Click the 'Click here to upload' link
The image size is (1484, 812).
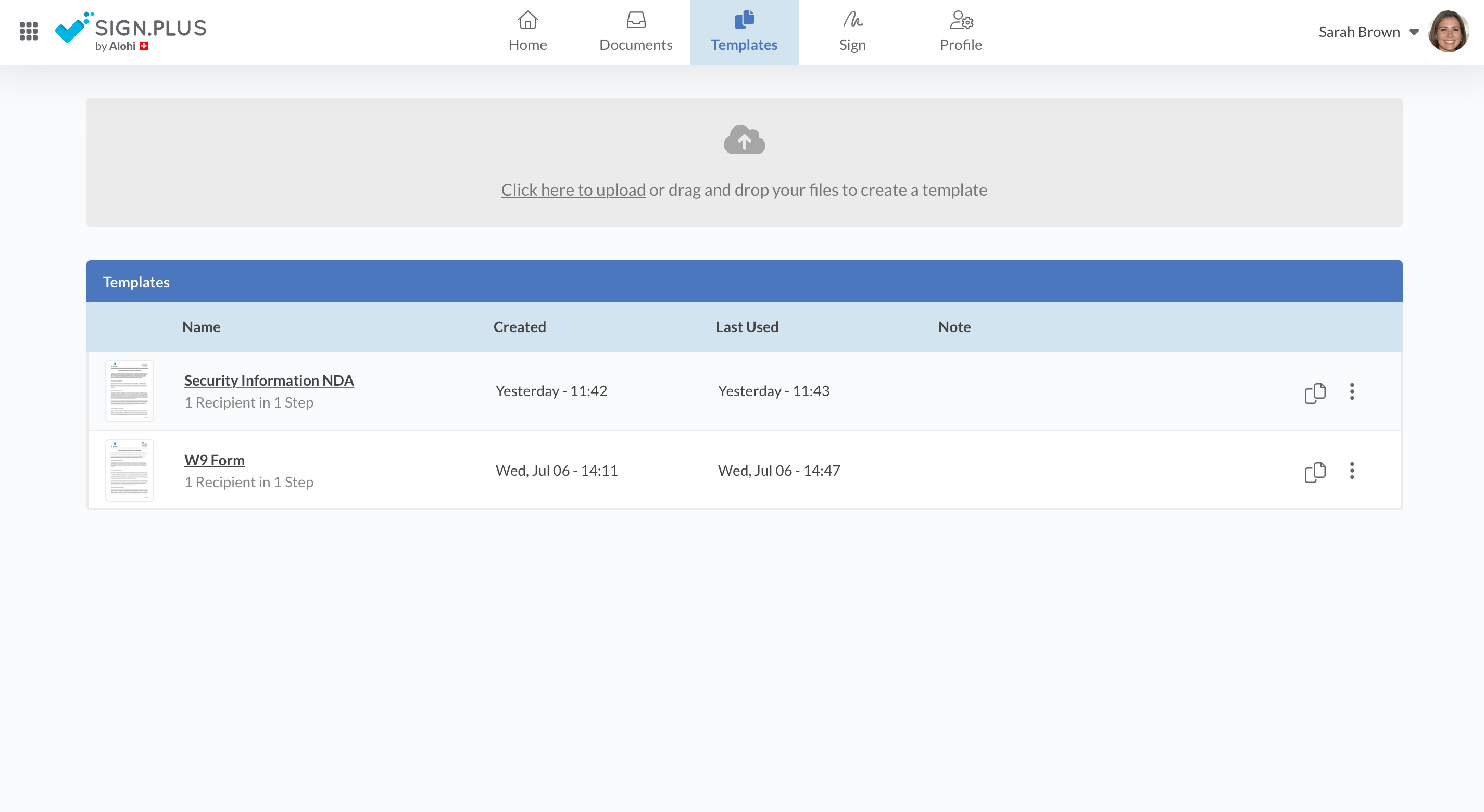[573, 190]
